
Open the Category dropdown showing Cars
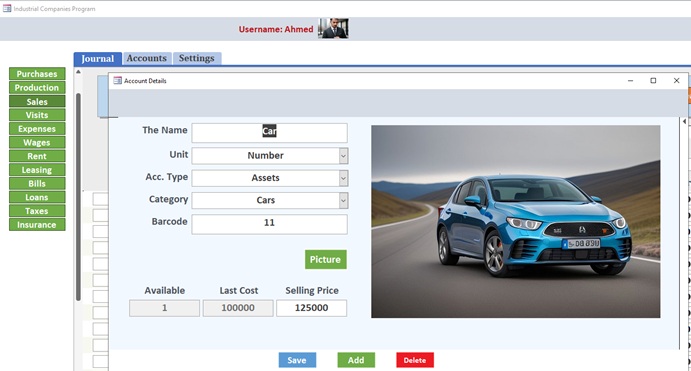343,200
